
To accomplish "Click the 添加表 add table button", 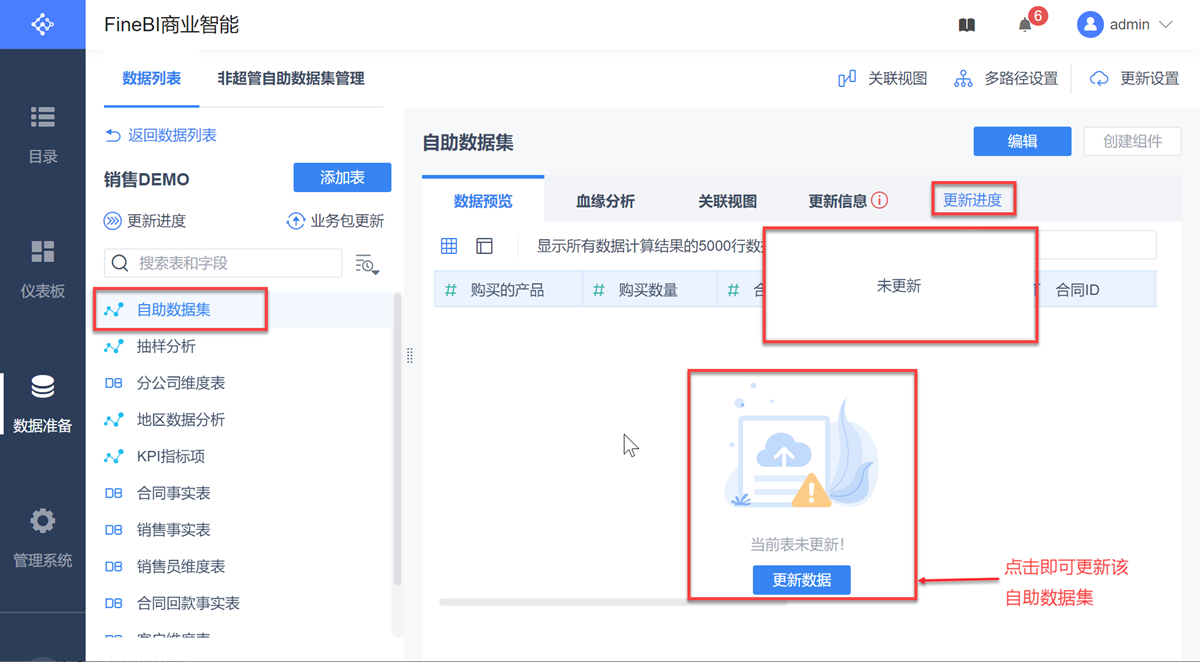I will pos(342,178).
